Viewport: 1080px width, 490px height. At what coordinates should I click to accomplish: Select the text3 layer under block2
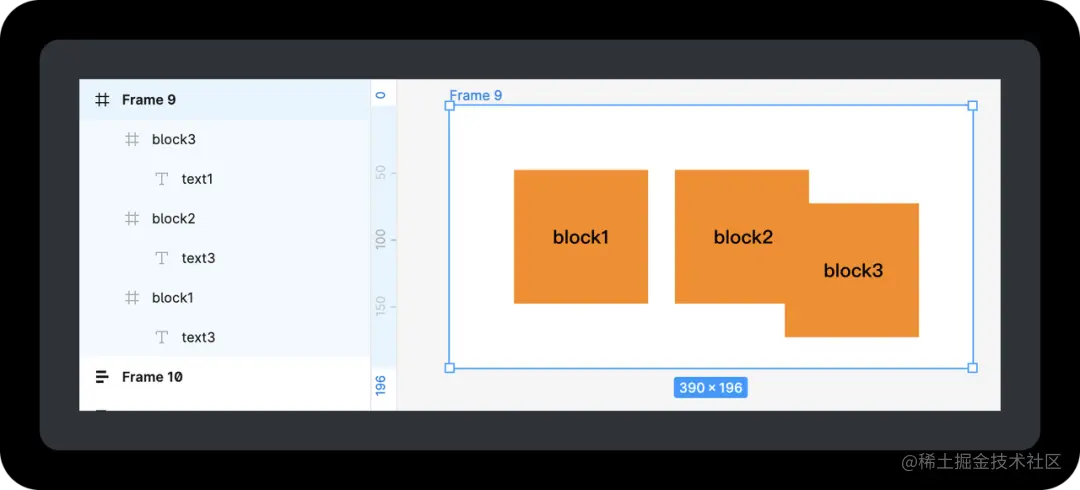click(198, 258)
